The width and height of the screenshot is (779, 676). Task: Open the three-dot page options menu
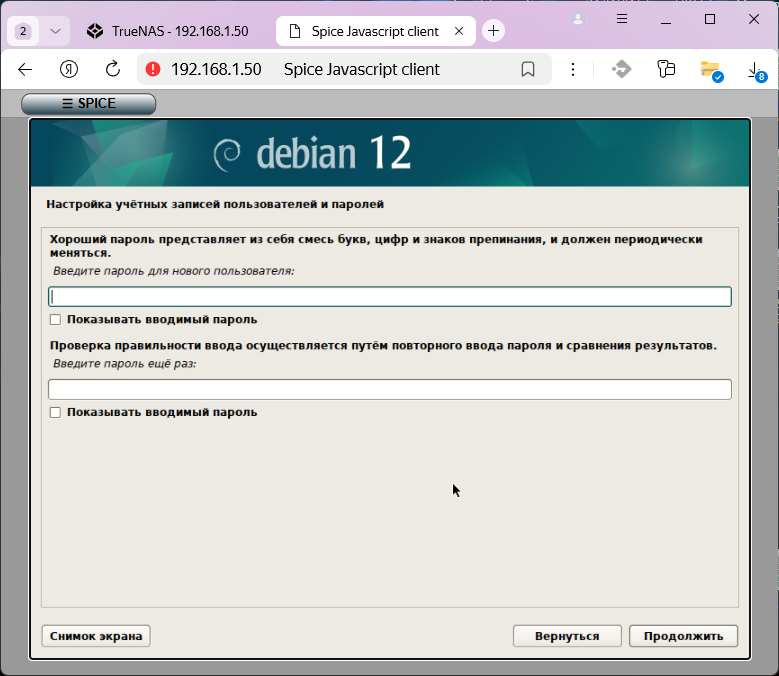[573, 69]
